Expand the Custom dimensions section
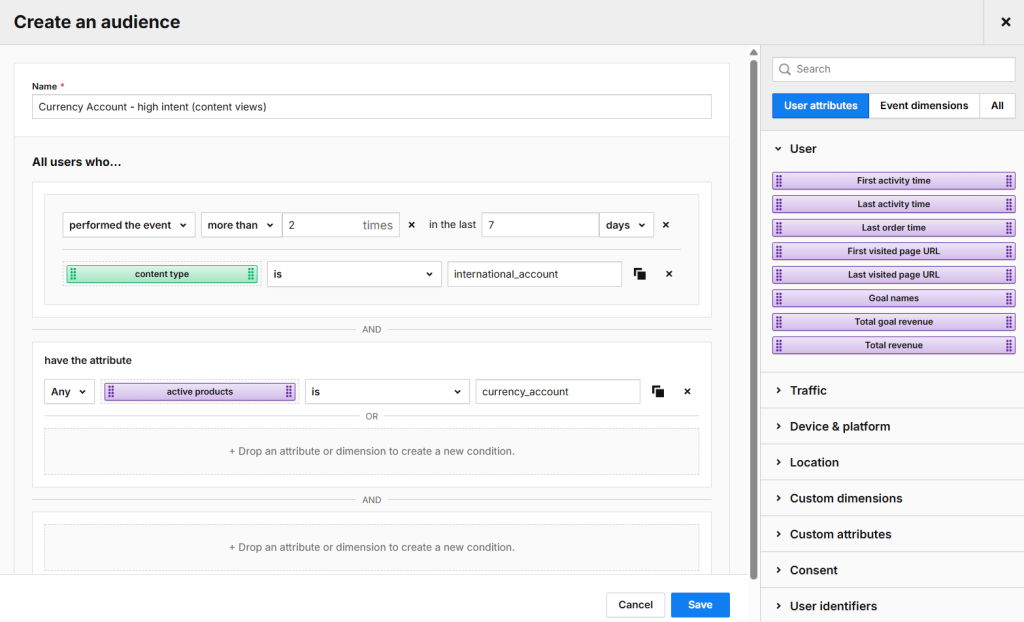 845,498
